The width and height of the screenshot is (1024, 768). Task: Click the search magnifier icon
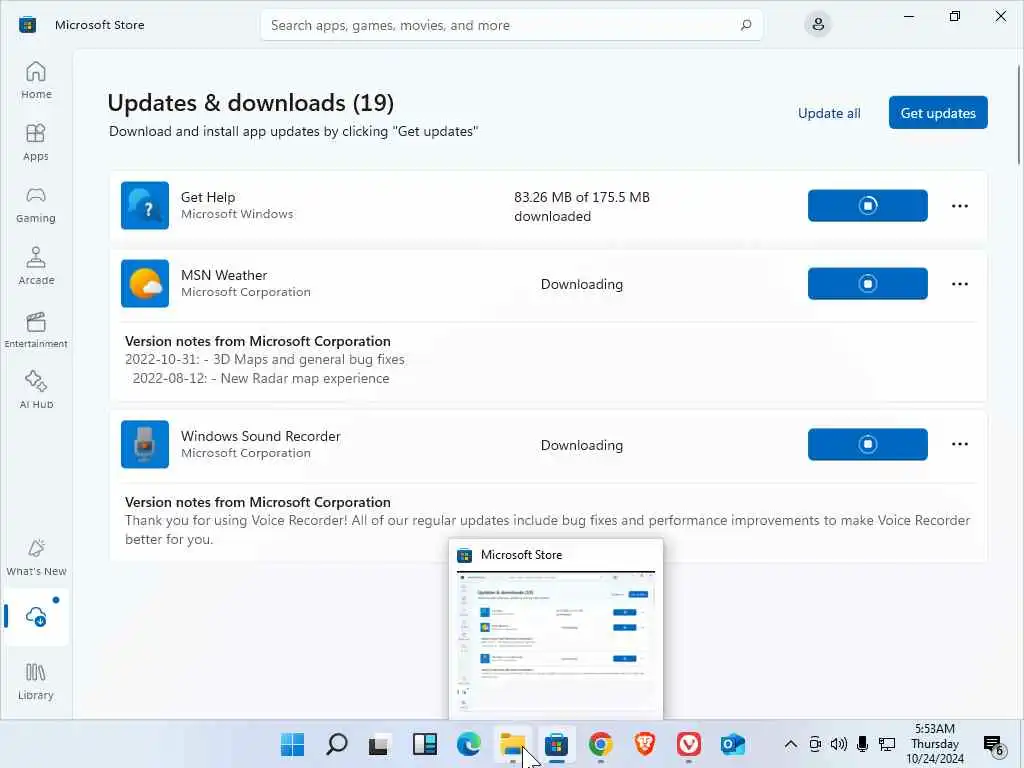[x=746, y=25]
